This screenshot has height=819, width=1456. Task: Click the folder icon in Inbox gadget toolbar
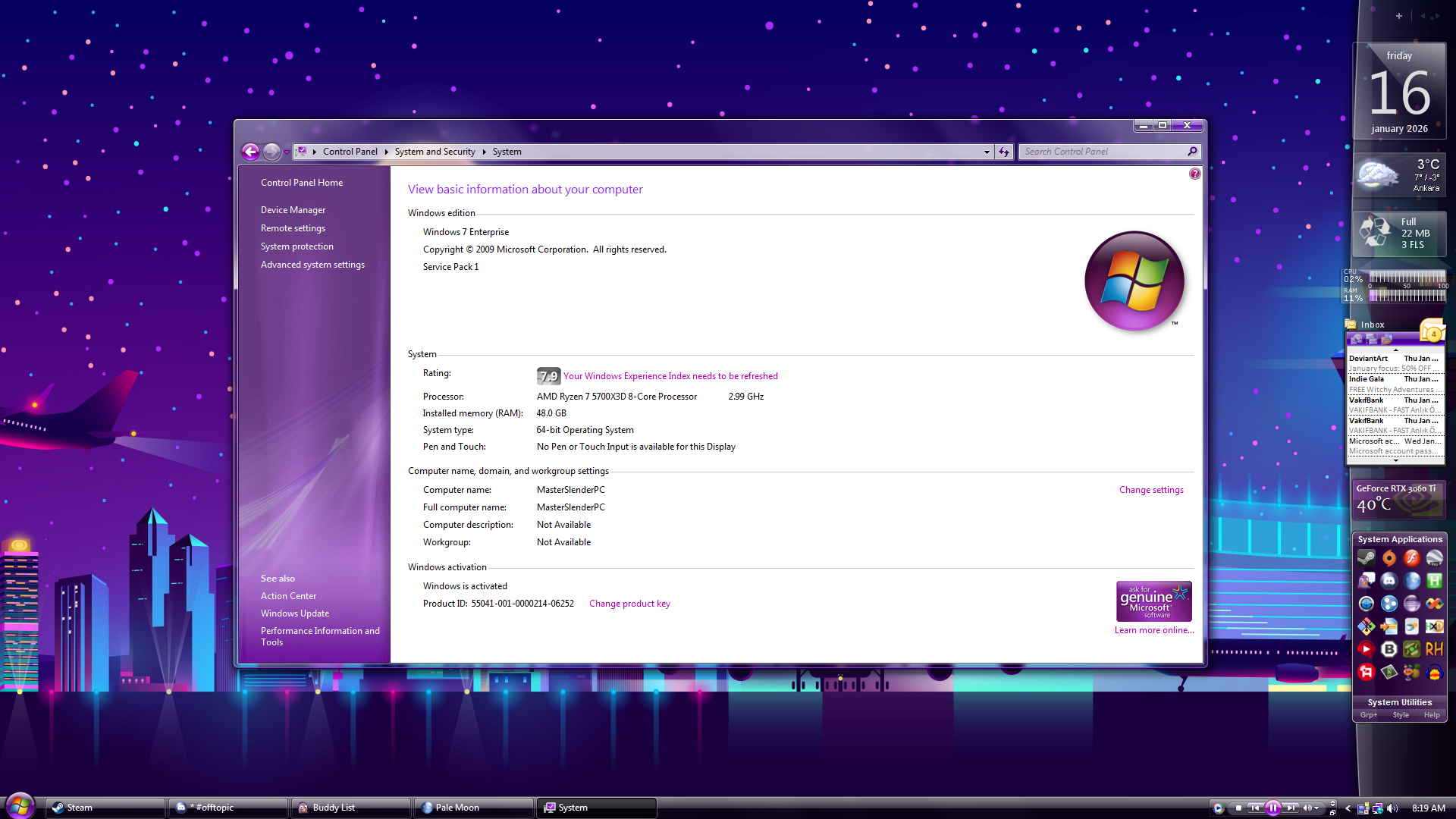1386,339
